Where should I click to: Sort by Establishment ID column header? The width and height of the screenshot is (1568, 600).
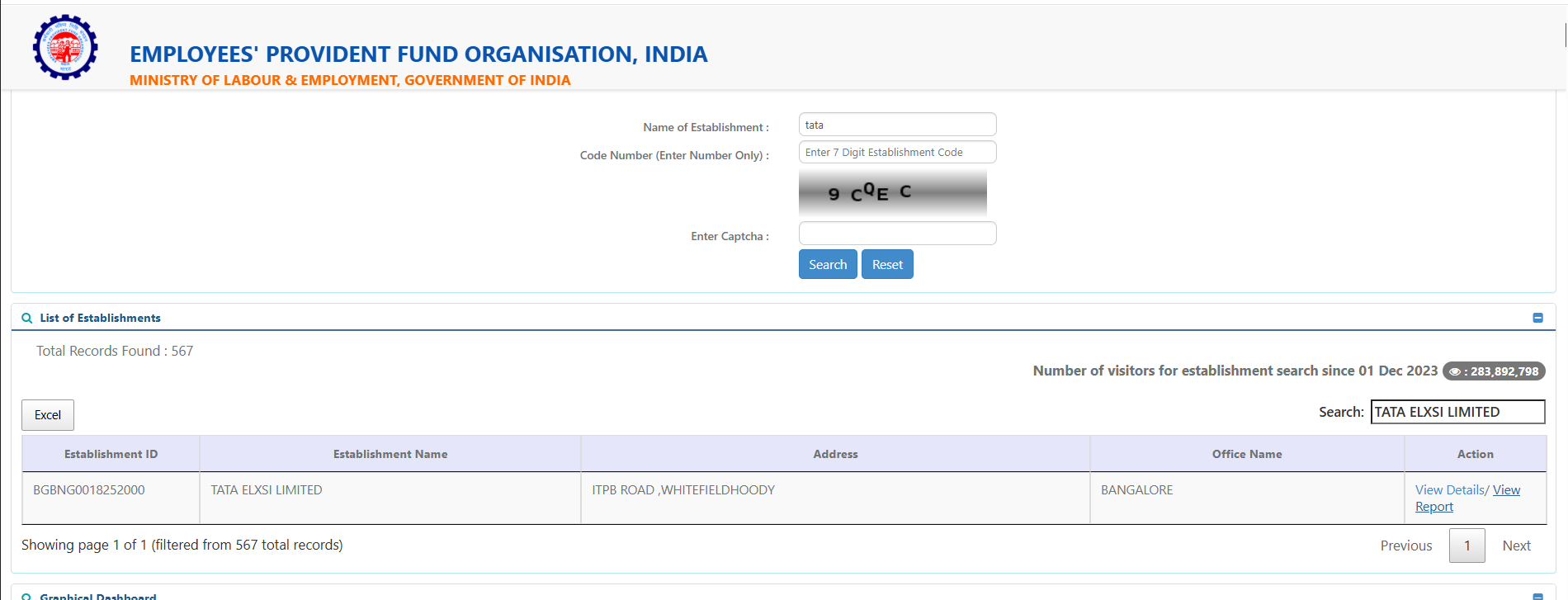(111, 455)
